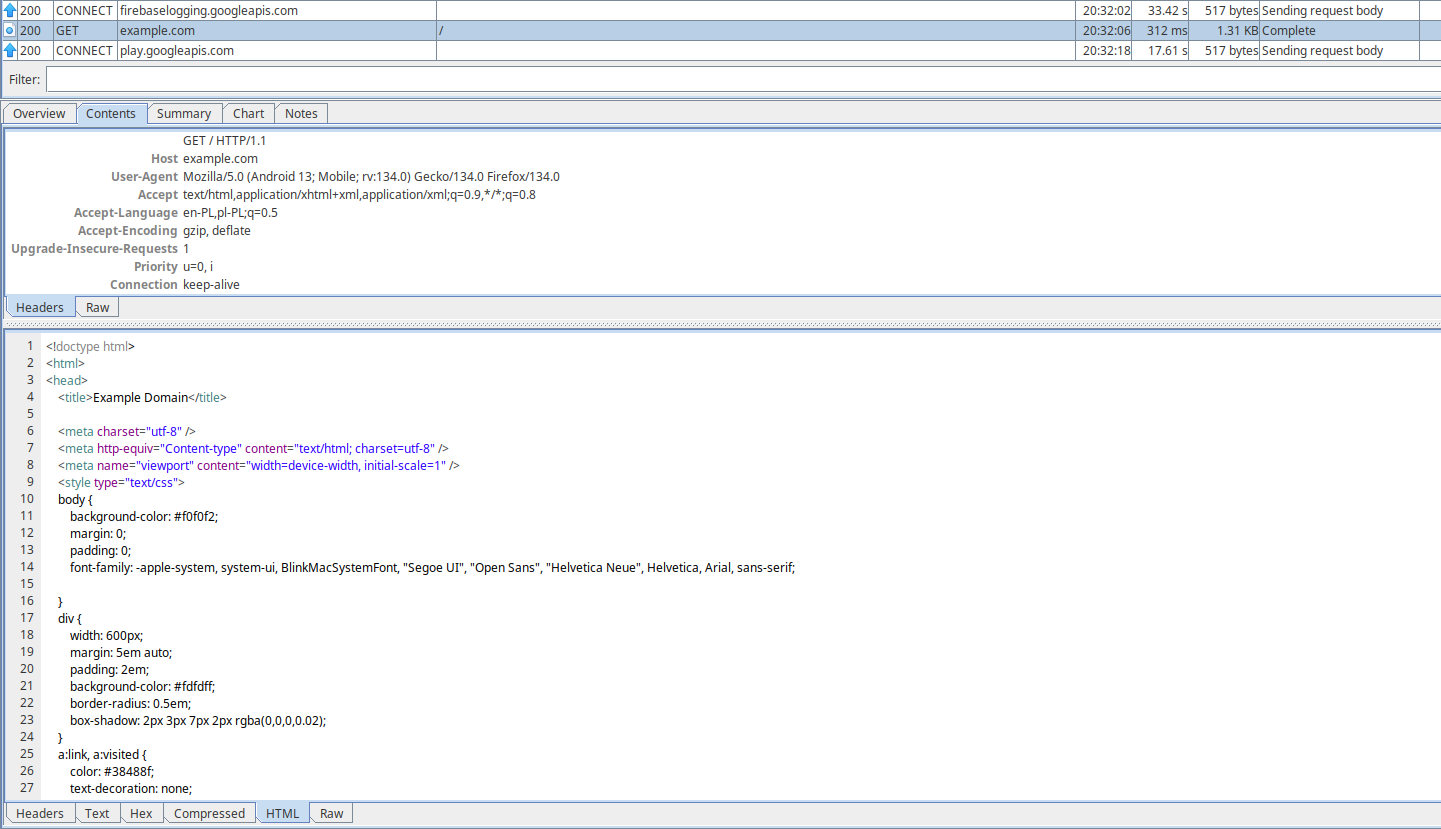This screenshot has width=1441, height=829.
Task: Click the upload arrow icon for firebaselogging.googleapis.com
Action: 10,10
